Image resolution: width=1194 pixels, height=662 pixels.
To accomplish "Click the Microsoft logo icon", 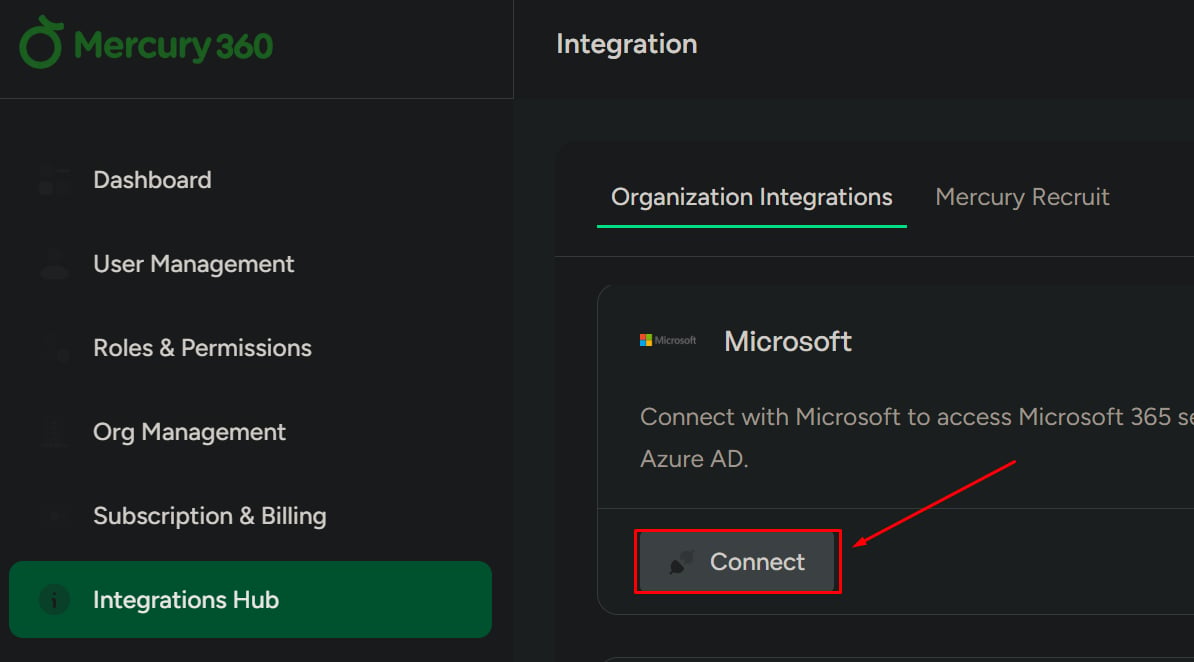I will pos(668,341).
